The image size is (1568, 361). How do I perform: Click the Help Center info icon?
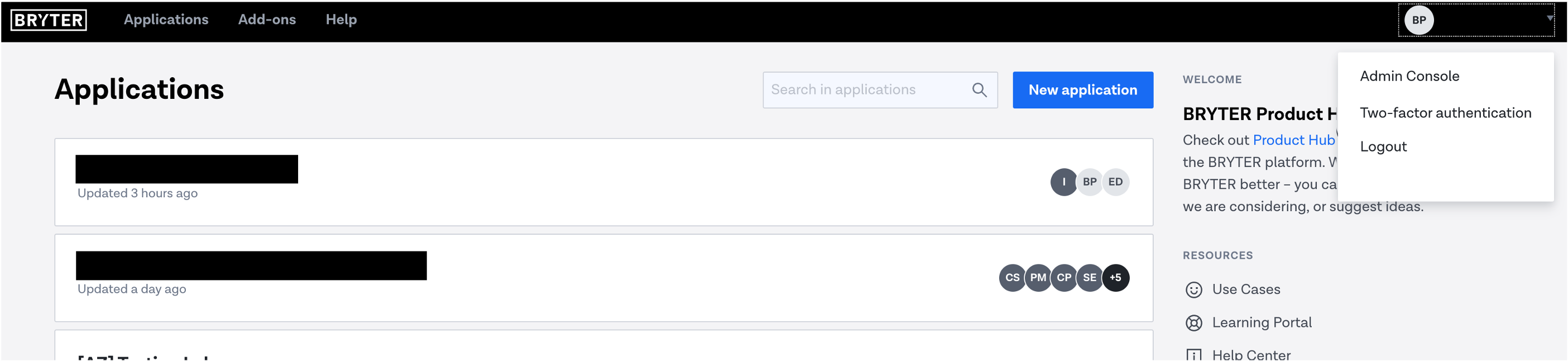coord(1193,355)
